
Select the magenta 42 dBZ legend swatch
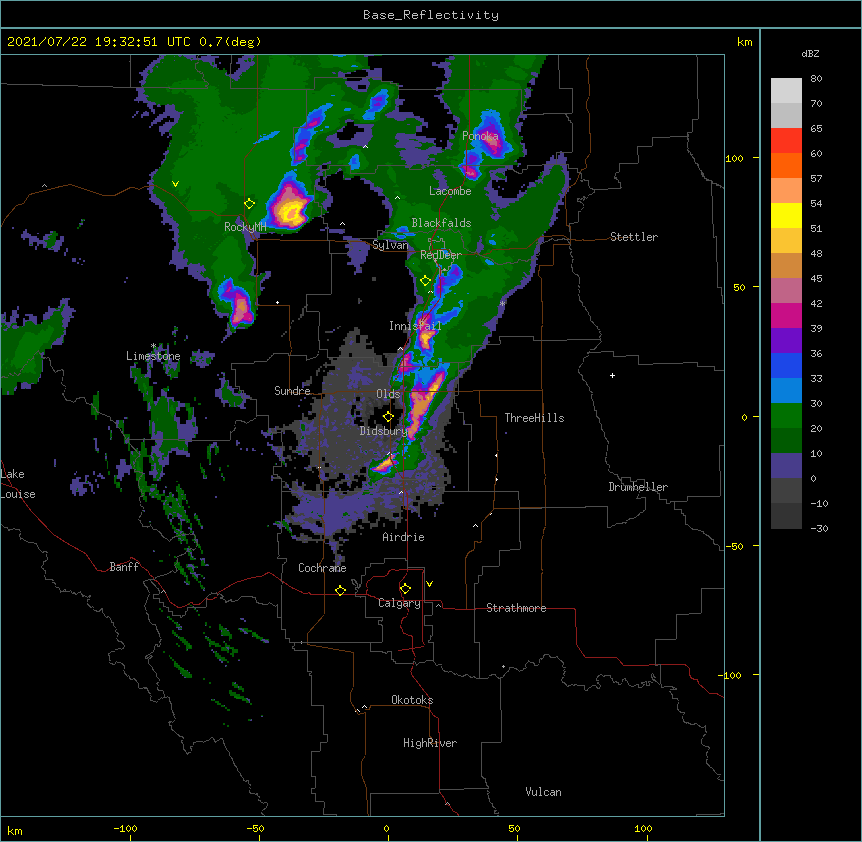(786, 315)
